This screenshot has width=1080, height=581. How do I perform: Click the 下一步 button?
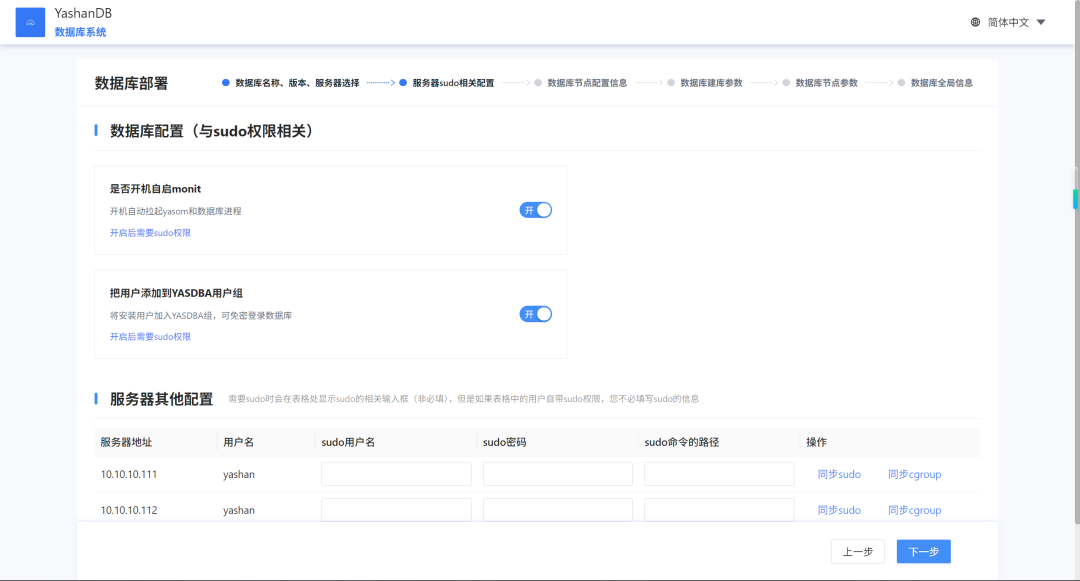click(x=924, y=551)
